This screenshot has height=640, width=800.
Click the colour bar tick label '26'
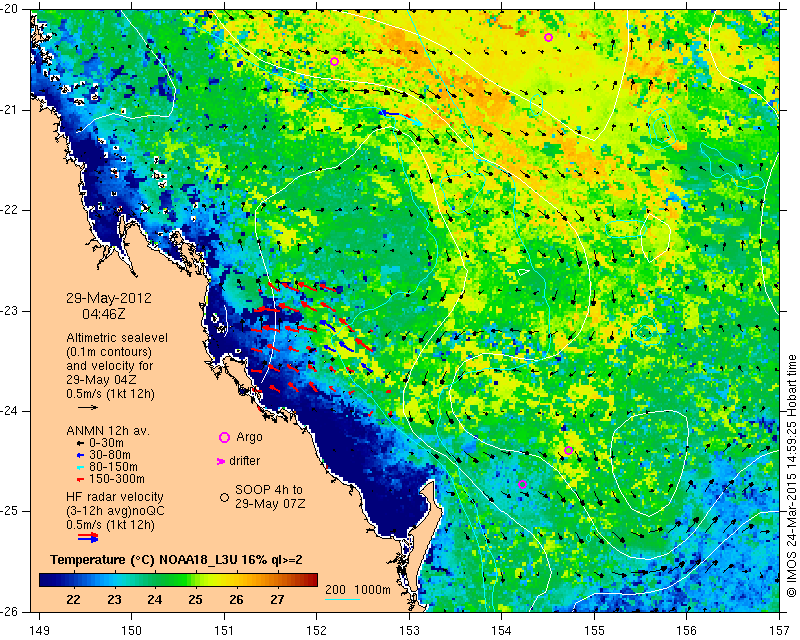coord(236,599)
